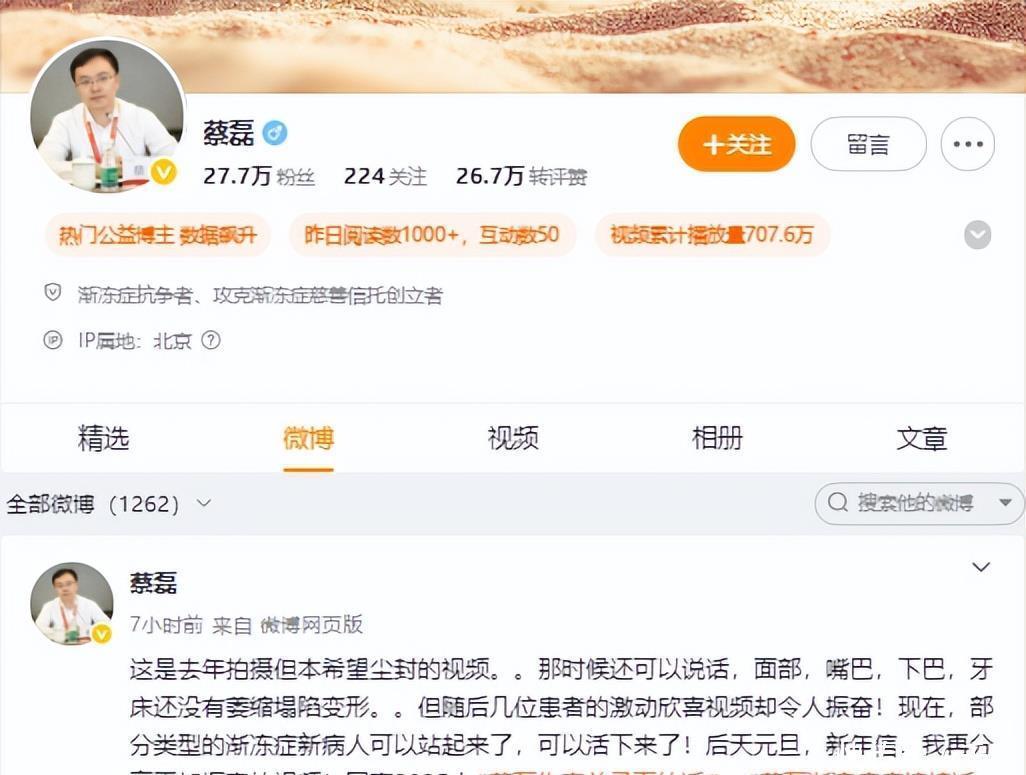The height and width of the screenshot is (775, 1026).
Task: Click the blue male gender icon beside 蔡磊
Action: point(275,133)
